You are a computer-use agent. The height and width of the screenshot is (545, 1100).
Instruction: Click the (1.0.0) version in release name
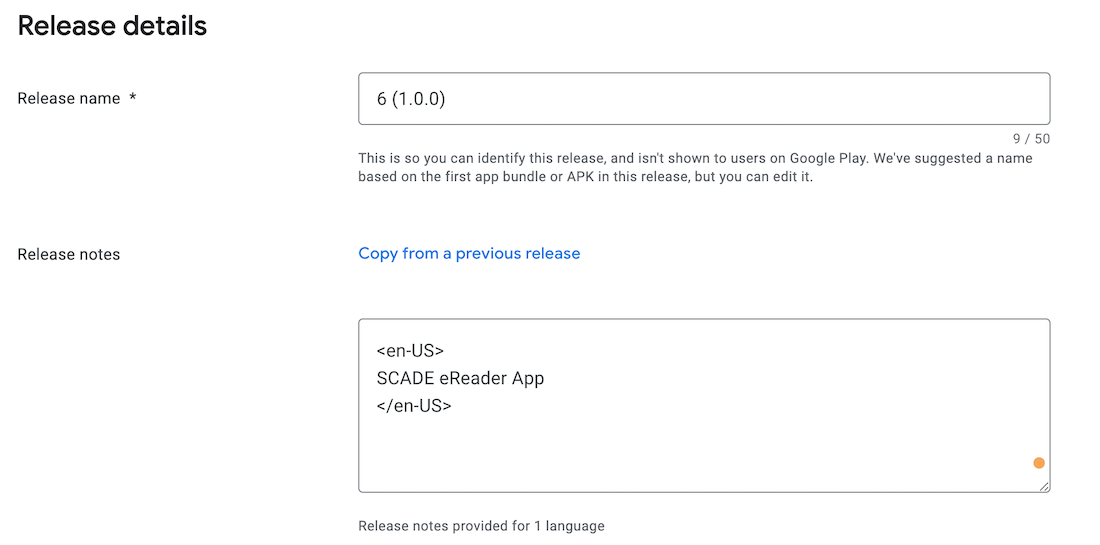pyautogui.click(x=418, y=99)
